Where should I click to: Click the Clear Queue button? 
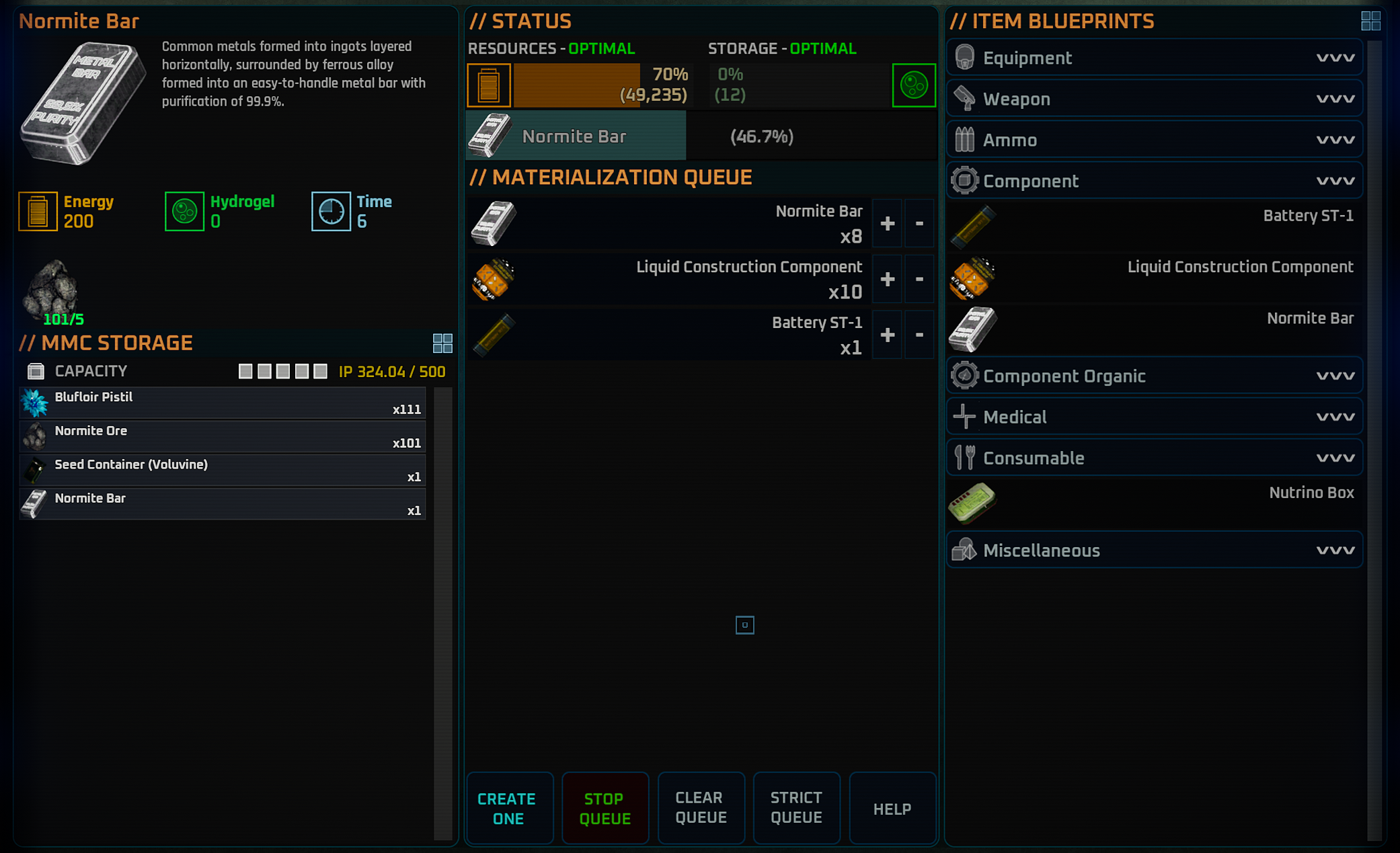[701, 807]
